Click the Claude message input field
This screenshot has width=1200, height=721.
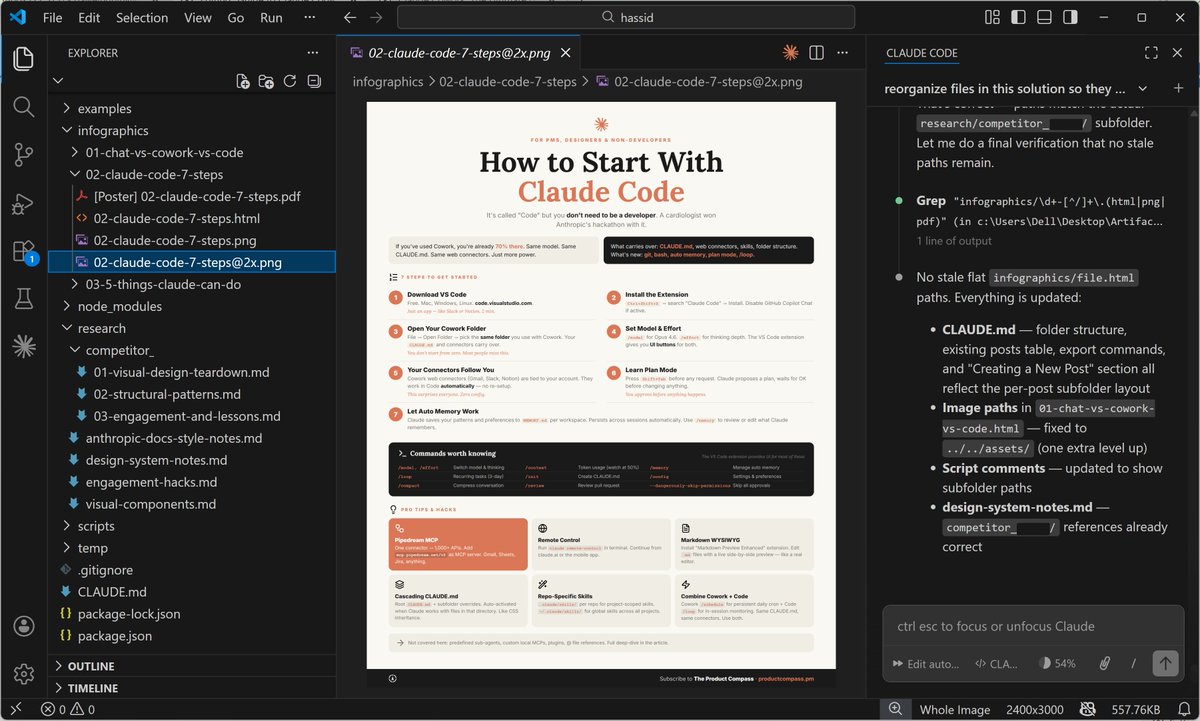pos(1033,626)
